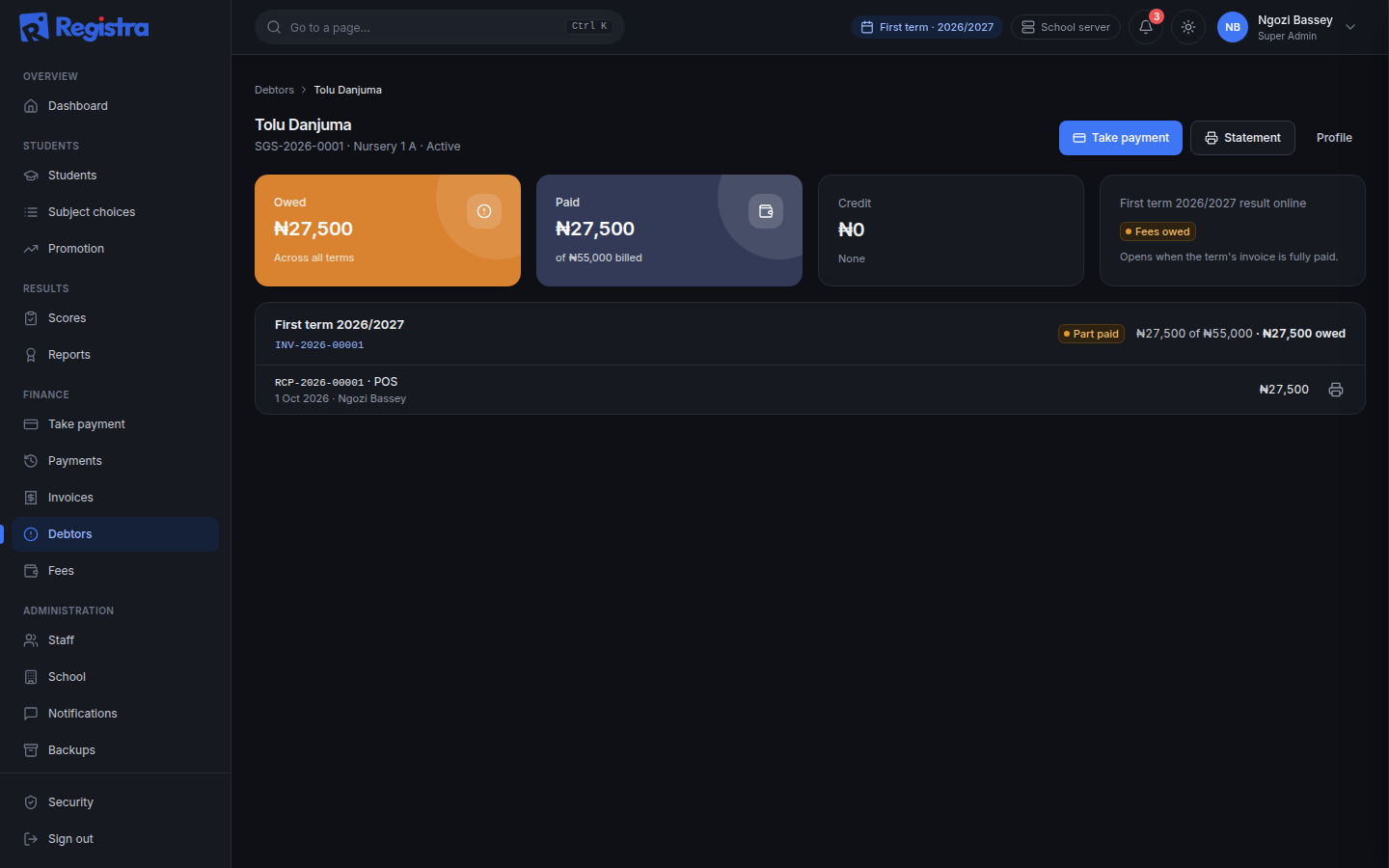Click the Registra logo
Viewport: 1389px width, 868px height.
(84, 27)
